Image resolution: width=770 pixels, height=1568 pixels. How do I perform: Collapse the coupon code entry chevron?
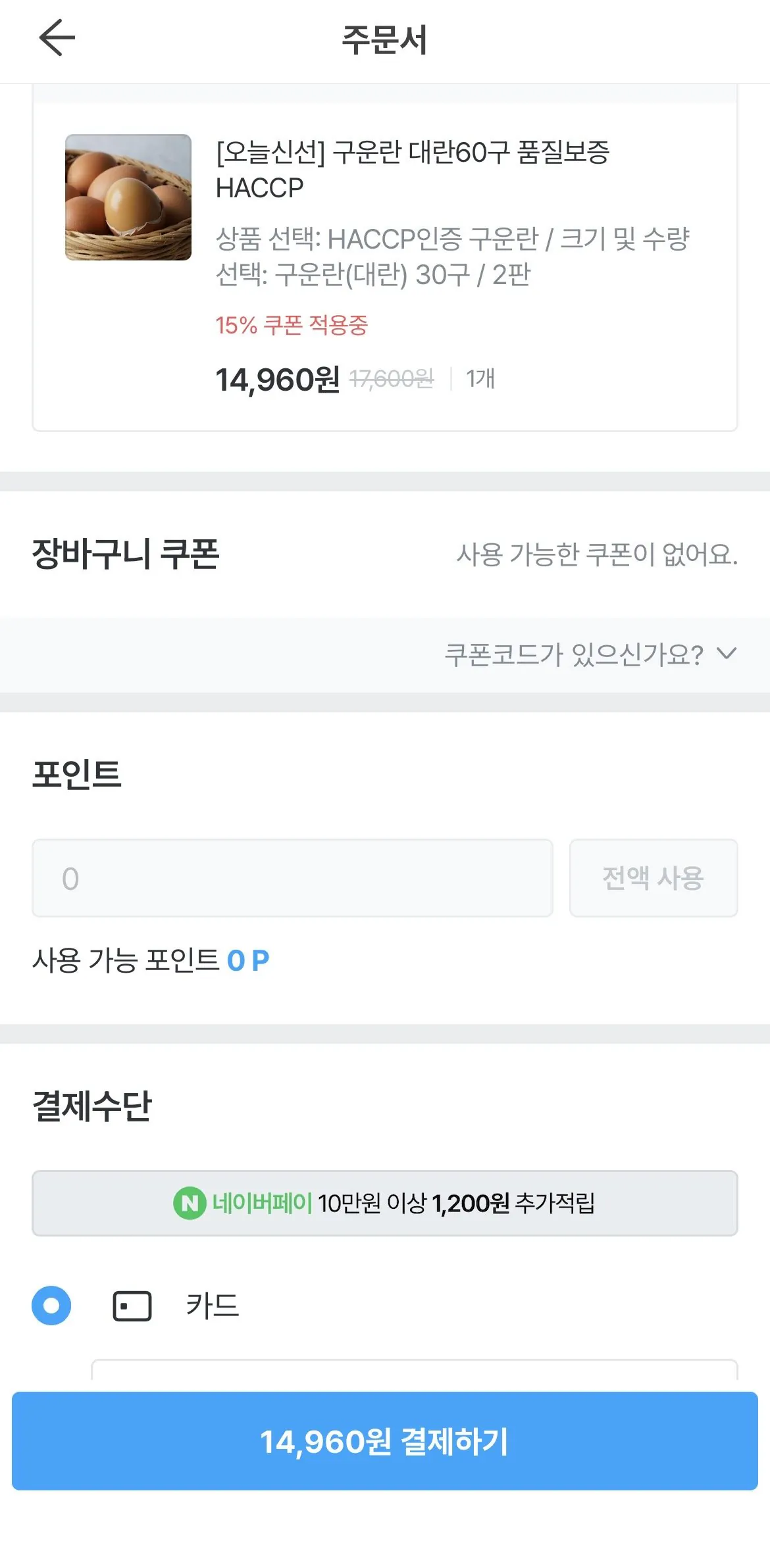726,654
